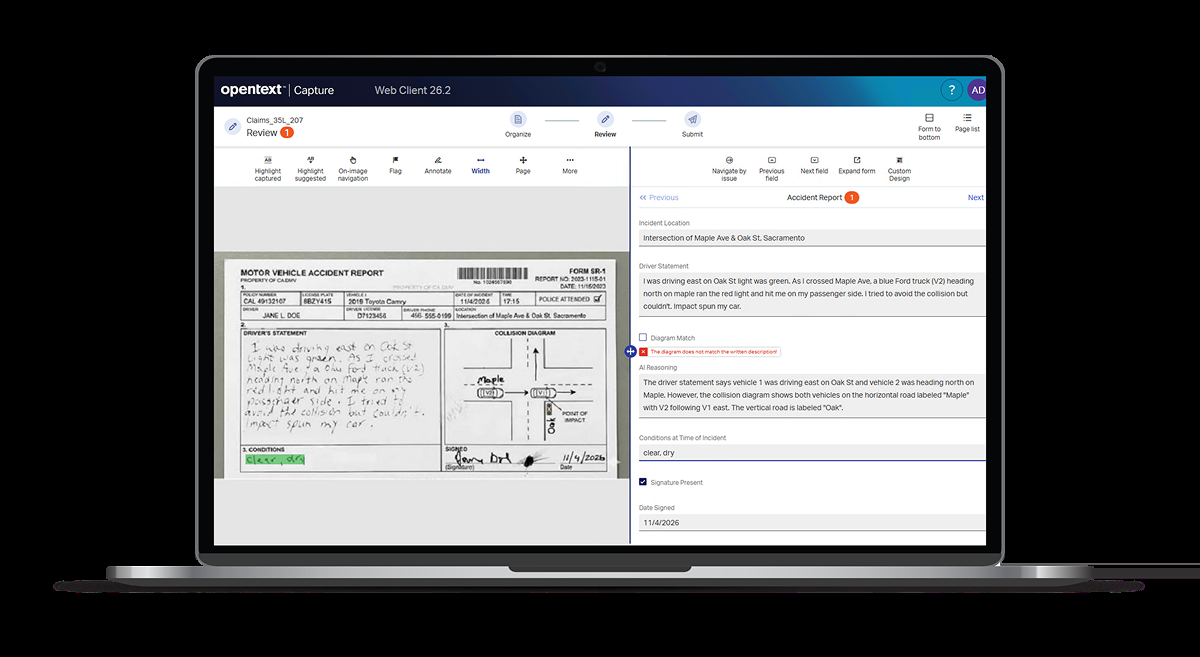Open help question mark icon
The height and width of the screenshot is (657, 1200).
click(952, 90)
